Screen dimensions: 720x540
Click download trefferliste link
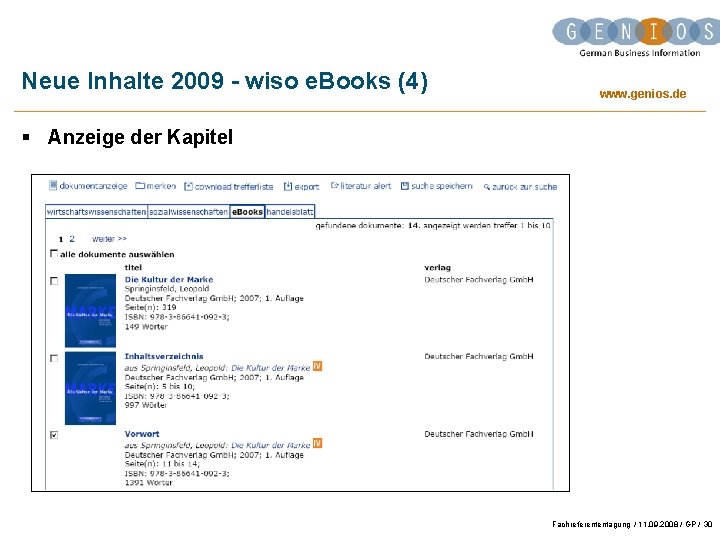click(x=234, y=187)
